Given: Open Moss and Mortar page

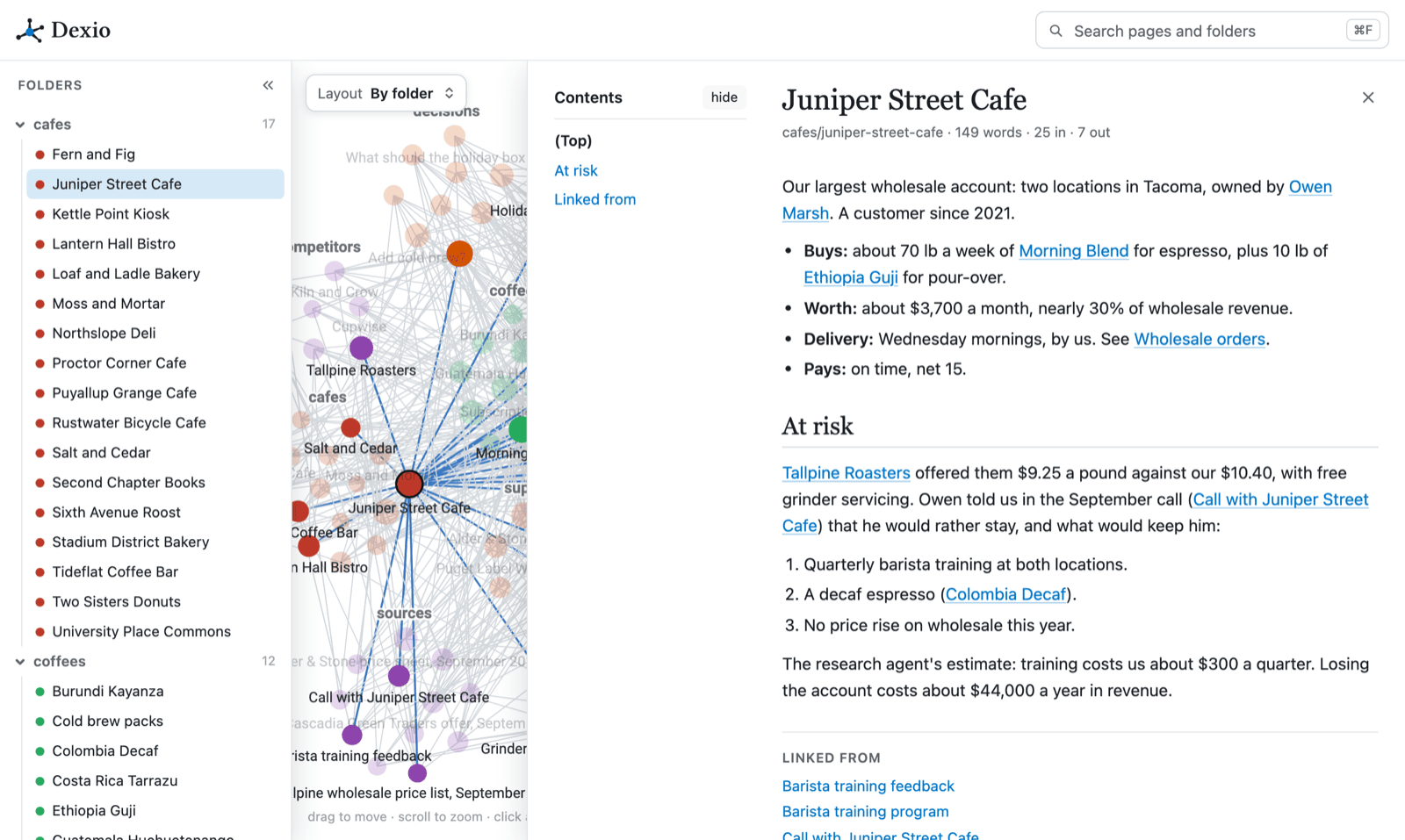Looking at the screenshot, I should coord(155,304).
